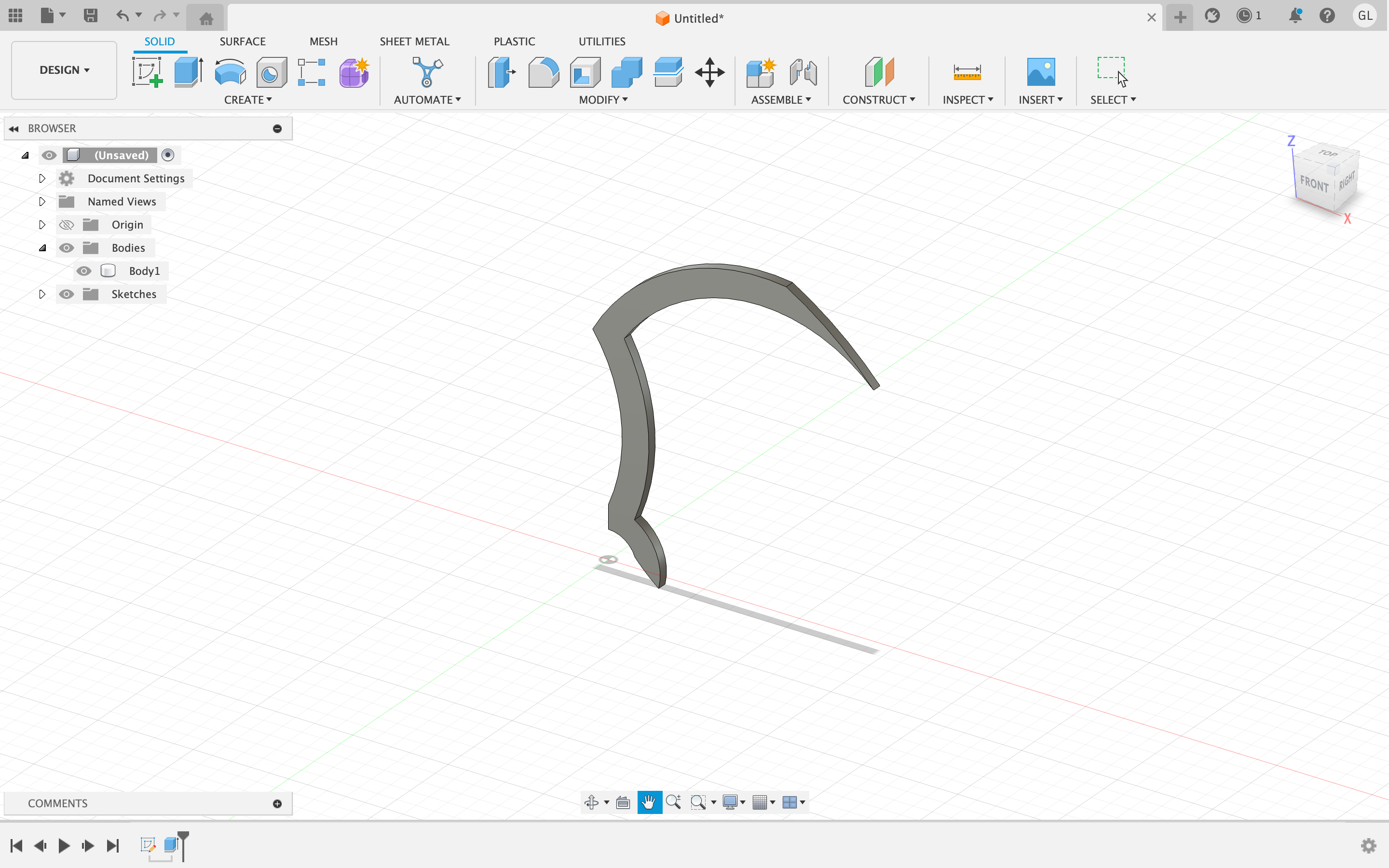Click the Extrude tool icon
Screen dimensions: 1389x868
point(188,72)
